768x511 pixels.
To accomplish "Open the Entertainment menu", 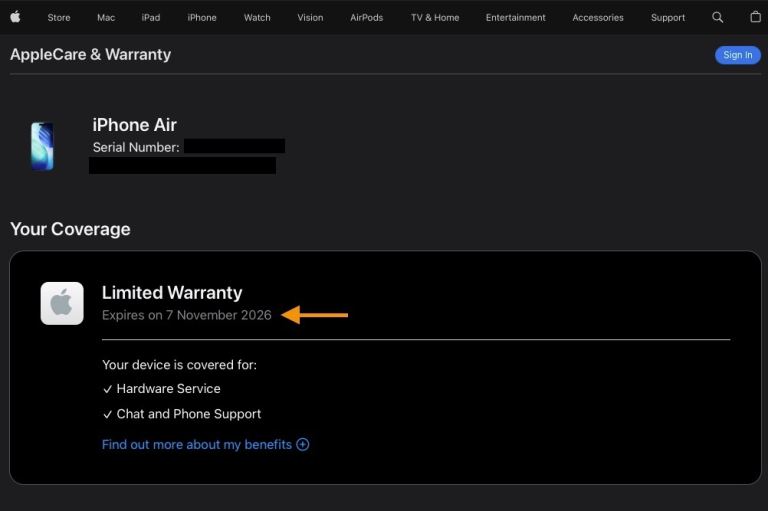I will coord(515,18).
